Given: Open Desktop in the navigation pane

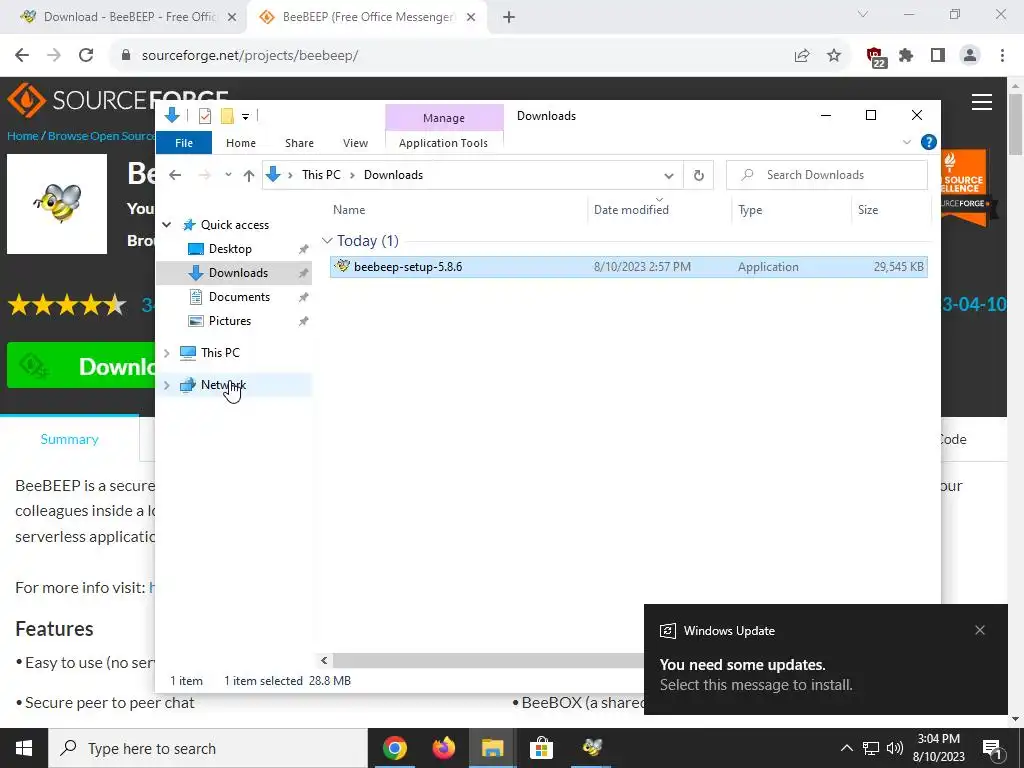Looking at the screenshot, I should pos(230,249).
